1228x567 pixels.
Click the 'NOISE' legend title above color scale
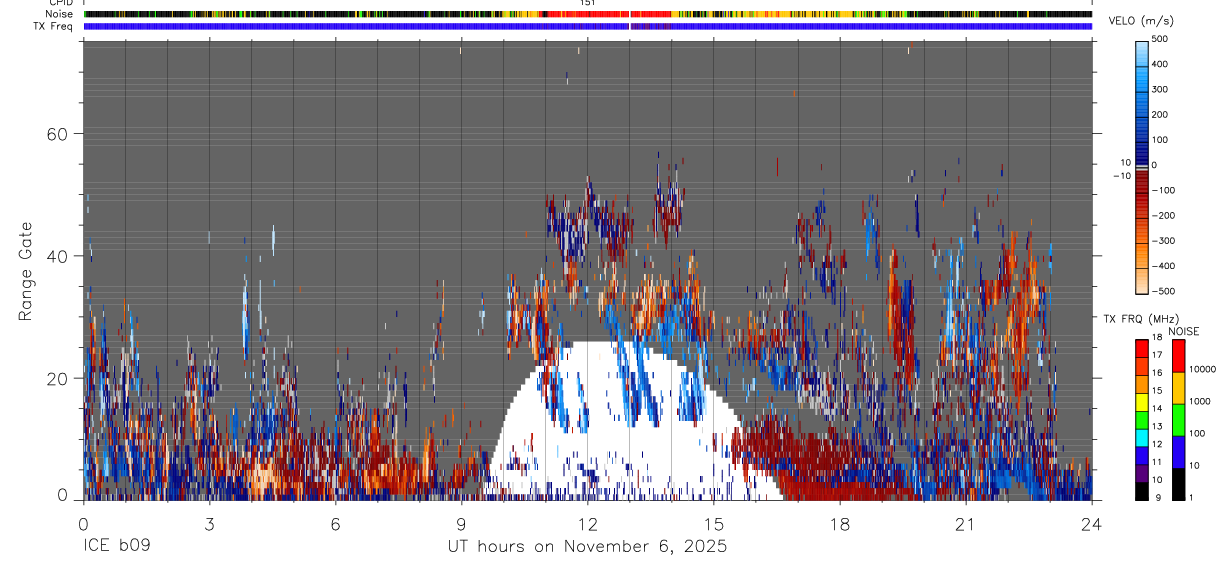coord(1183,331)
